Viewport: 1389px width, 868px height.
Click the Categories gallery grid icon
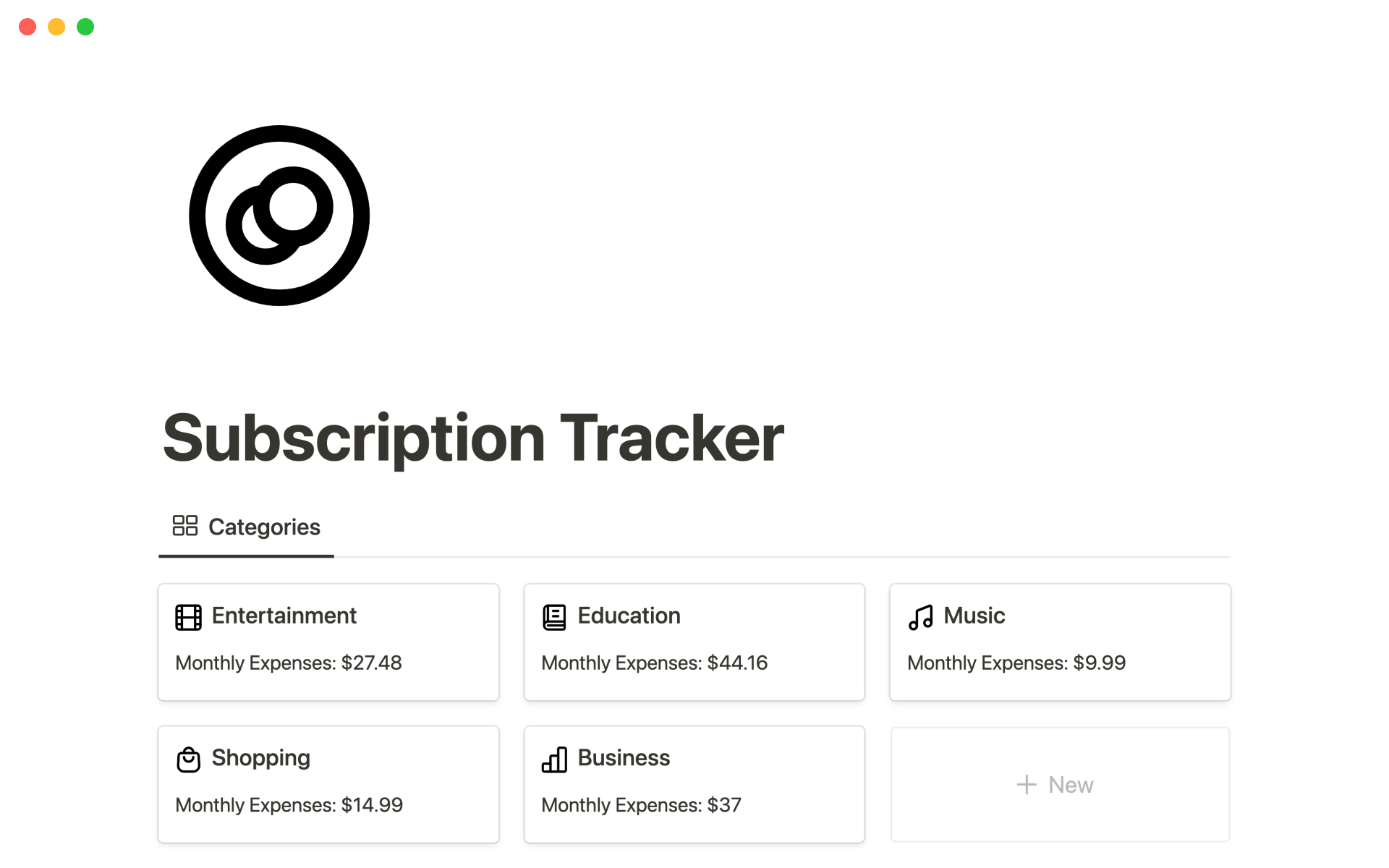[x=184, y=526]
